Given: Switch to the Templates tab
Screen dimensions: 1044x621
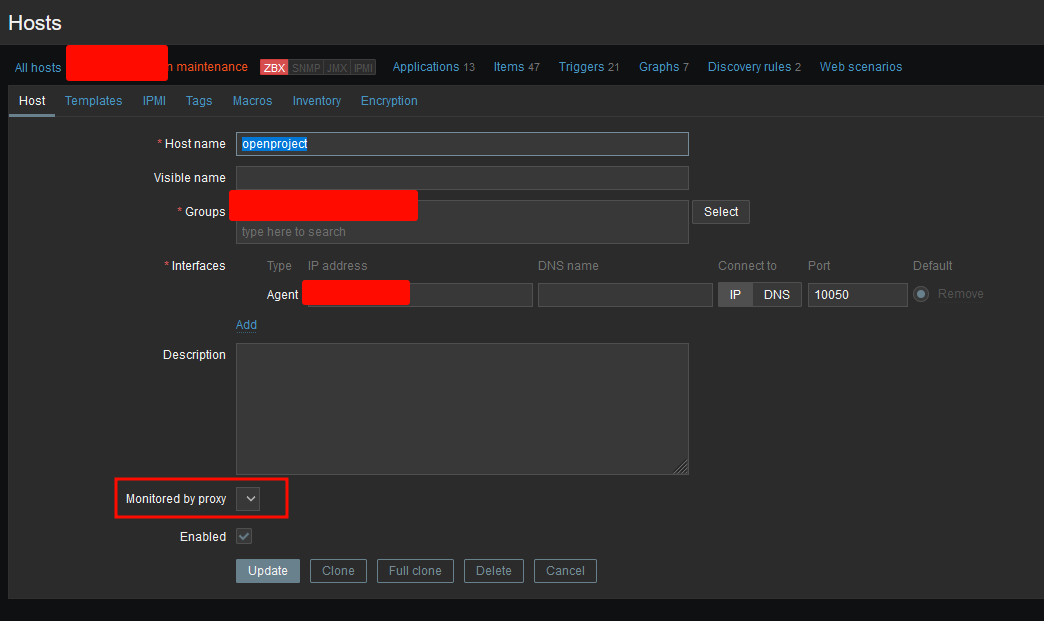Looking at the screenshot, I should (x=93, y=101).
